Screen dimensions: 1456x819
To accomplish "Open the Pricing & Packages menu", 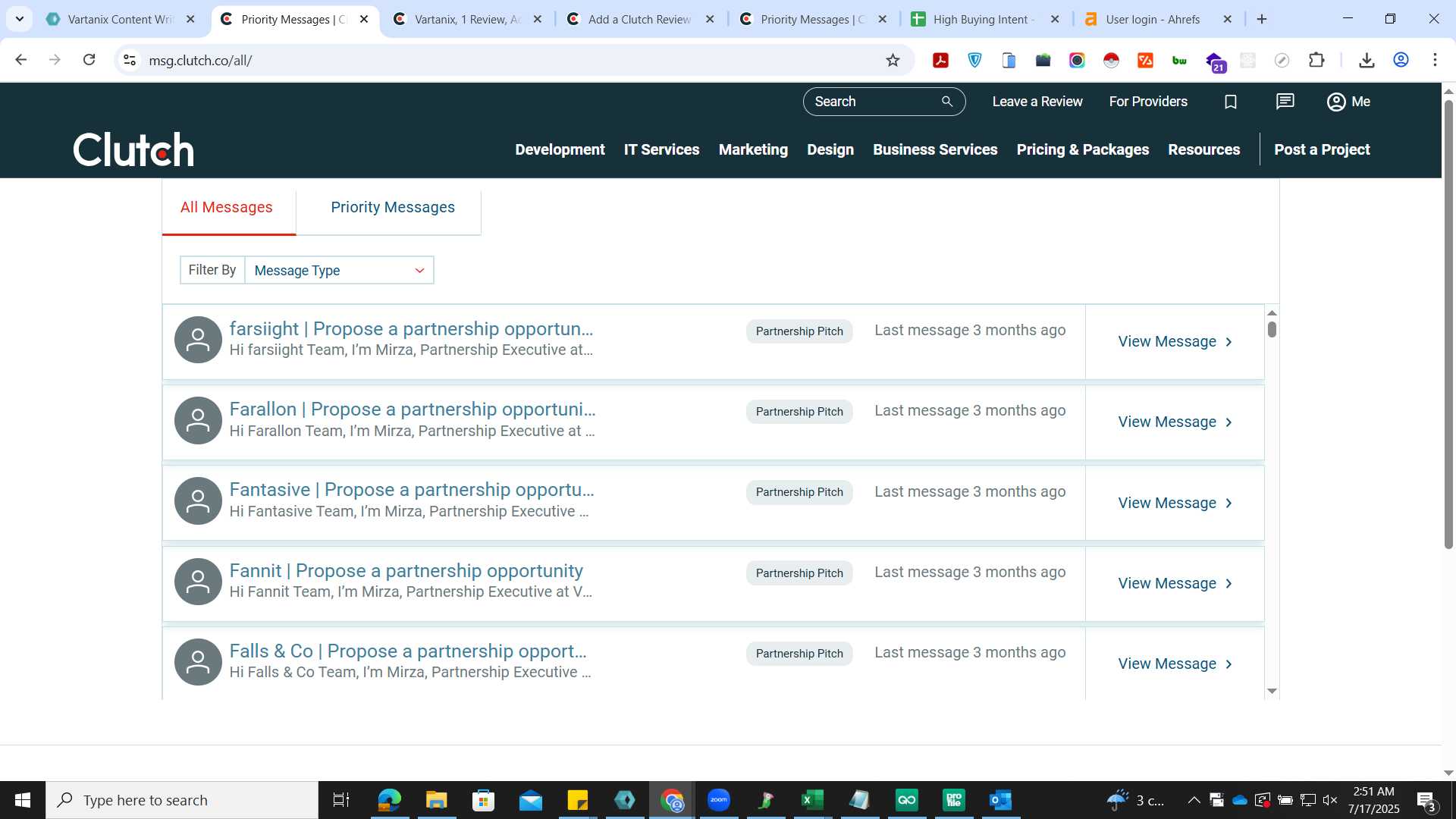I will click(x=1082, y=149).
